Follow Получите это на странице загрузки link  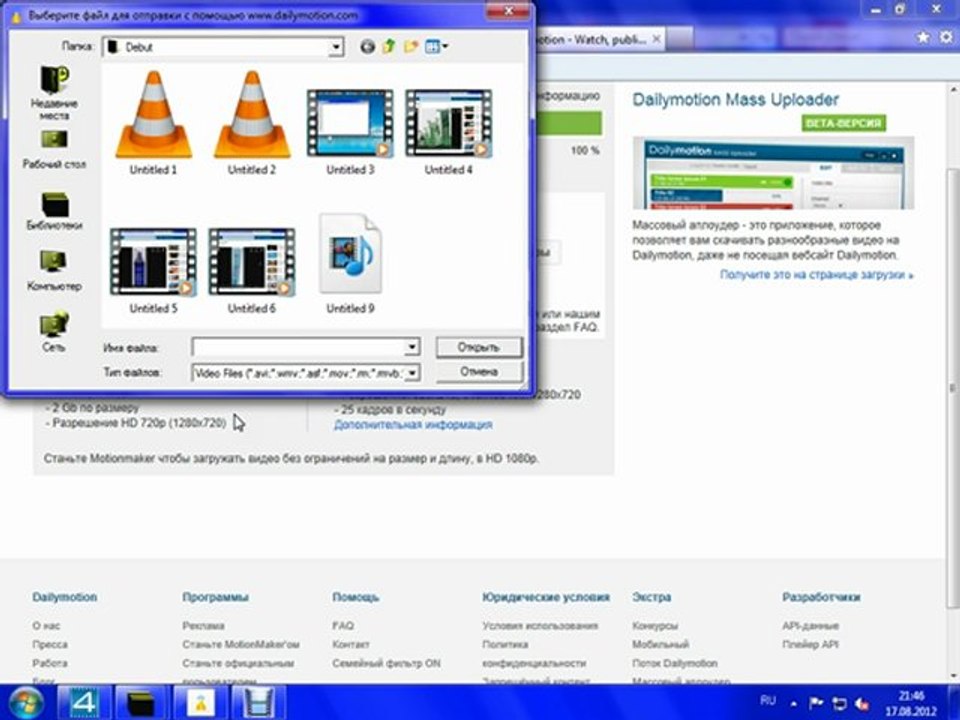coord(817,275)
